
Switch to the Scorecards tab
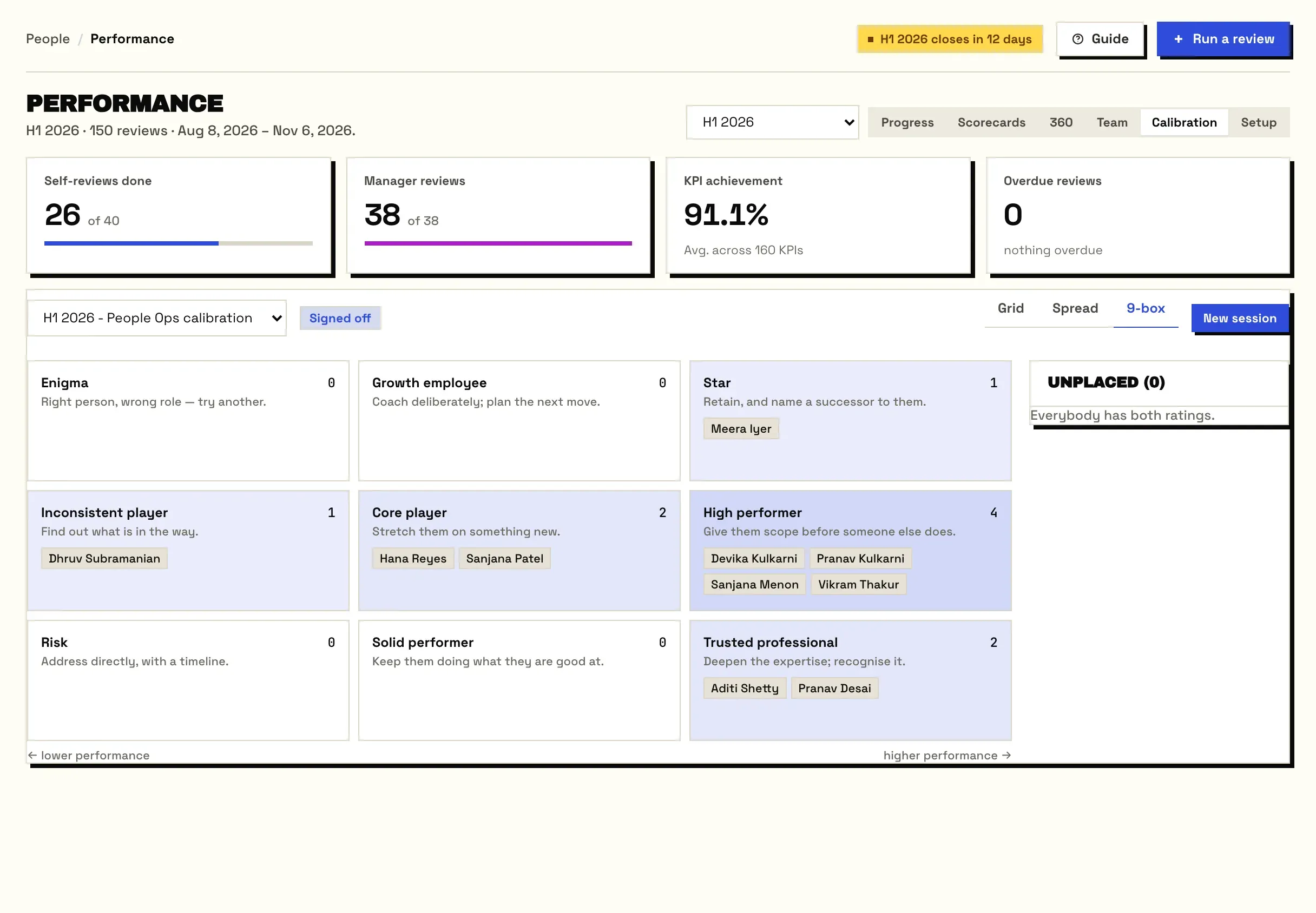991,122
